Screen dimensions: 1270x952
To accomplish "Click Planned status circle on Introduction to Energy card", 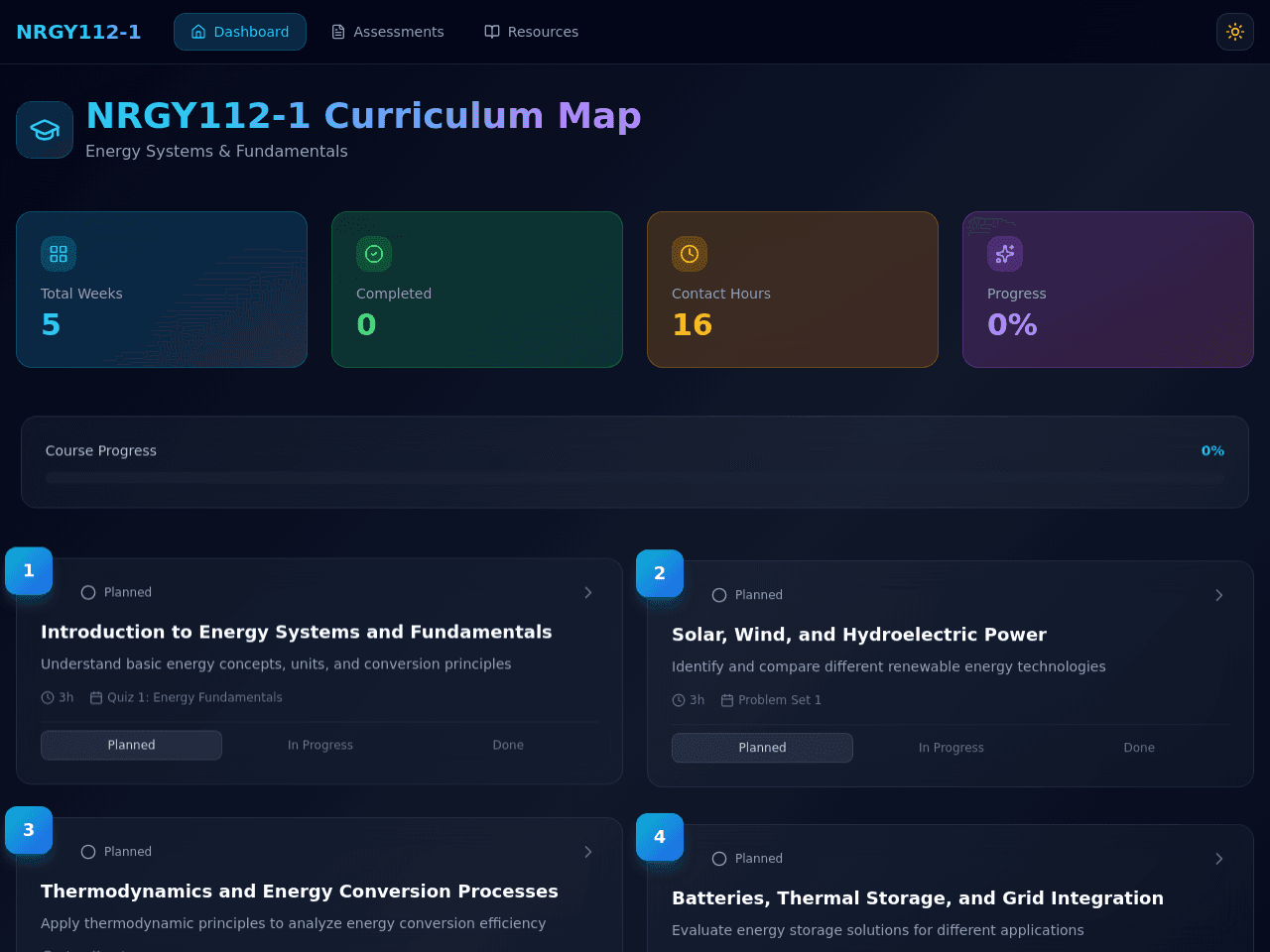I will pyautogui.click(x=88, y=592).
